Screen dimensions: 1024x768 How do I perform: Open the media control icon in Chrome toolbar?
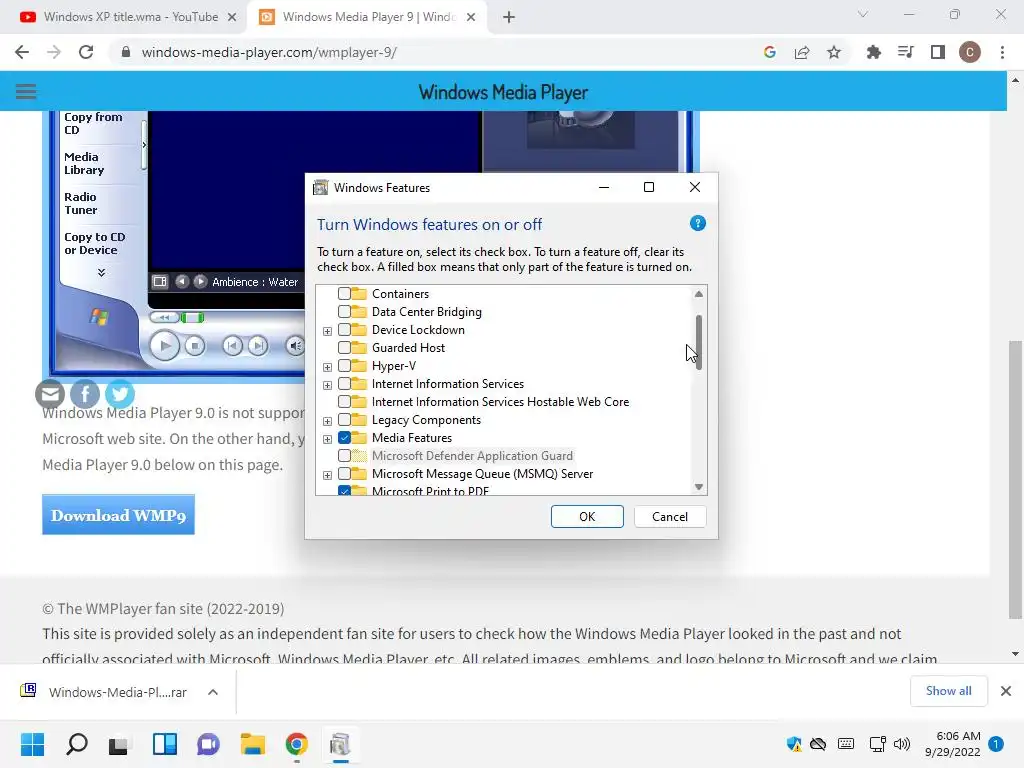click(x=905, y=52)
